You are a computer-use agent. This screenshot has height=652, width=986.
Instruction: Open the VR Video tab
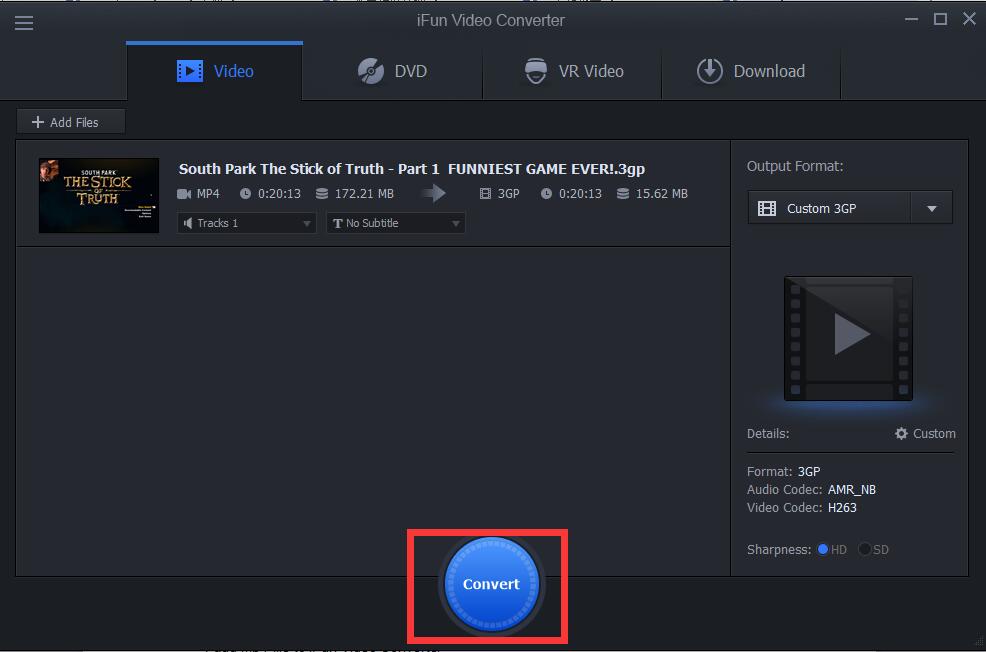pyautogui.click(x=573, y=71)
